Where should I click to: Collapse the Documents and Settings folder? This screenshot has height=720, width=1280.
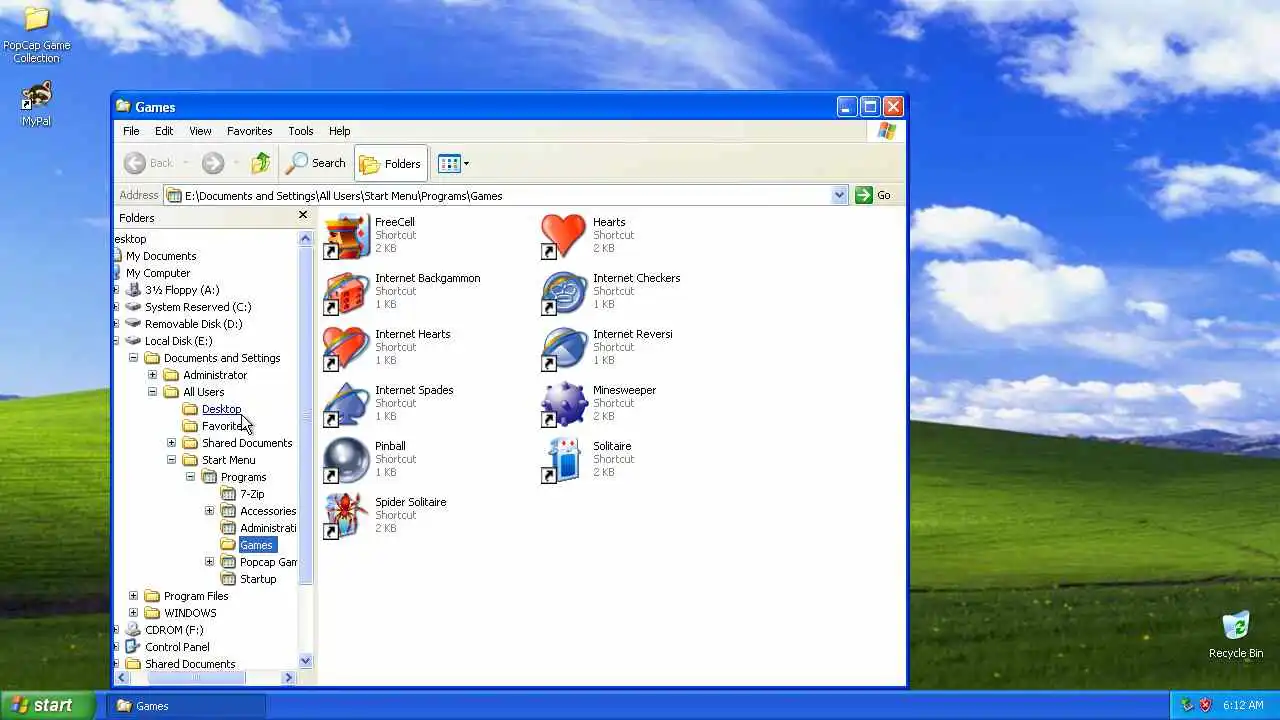(x=133, y=358)
